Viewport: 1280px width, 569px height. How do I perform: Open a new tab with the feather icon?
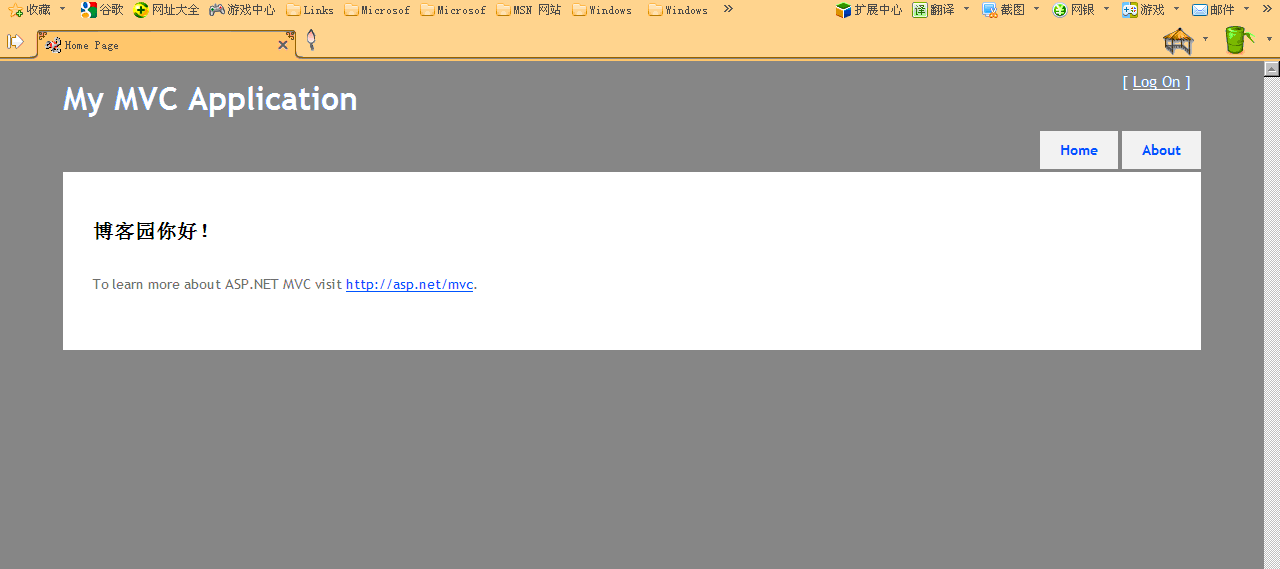(311, 41)
